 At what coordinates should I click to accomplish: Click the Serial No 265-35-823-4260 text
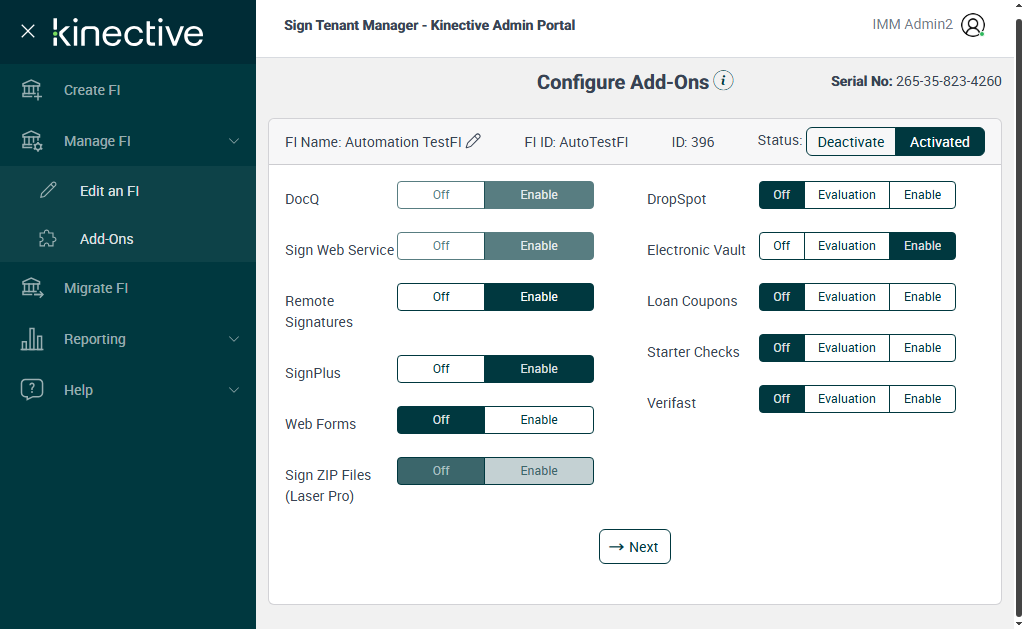tap(916, 81)
